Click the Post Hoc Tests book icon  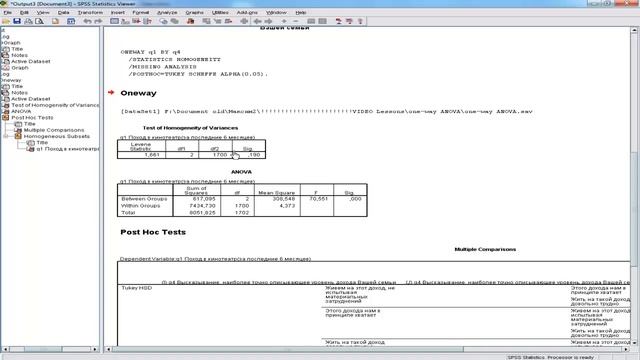tap(6, 118)
